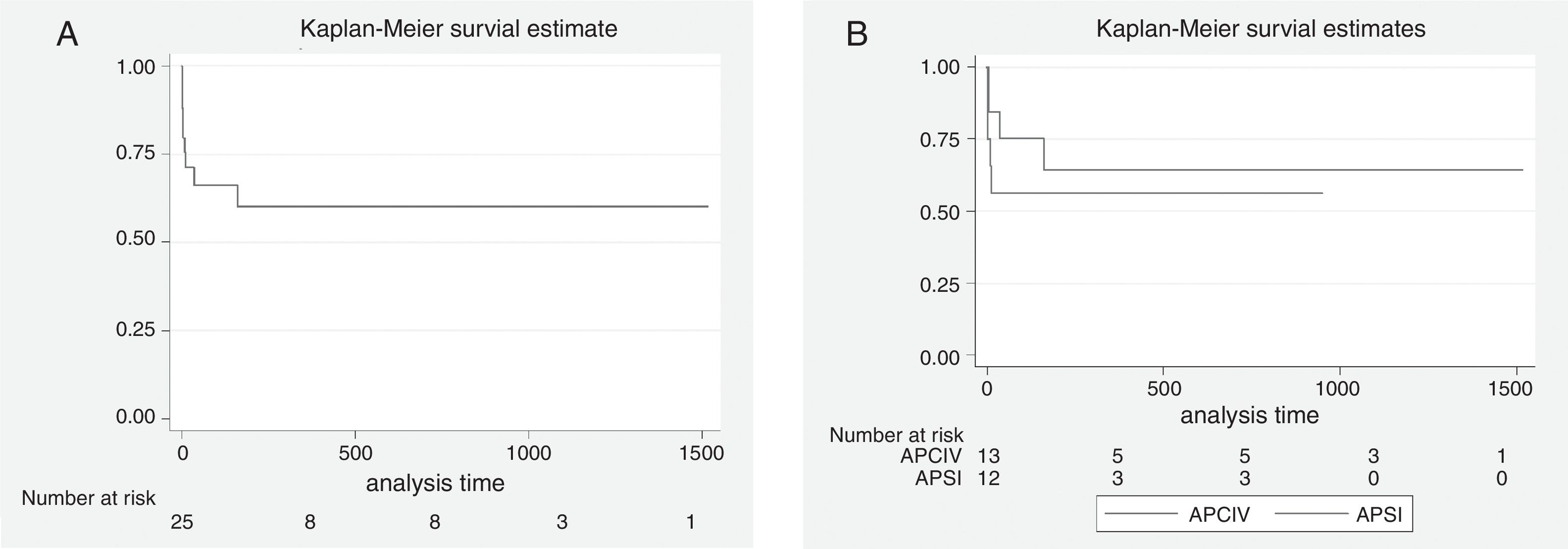The height and width of the screenshot is (549, 1568).
Task: Click the panel A letter label
Action: [x=67, y=35]
